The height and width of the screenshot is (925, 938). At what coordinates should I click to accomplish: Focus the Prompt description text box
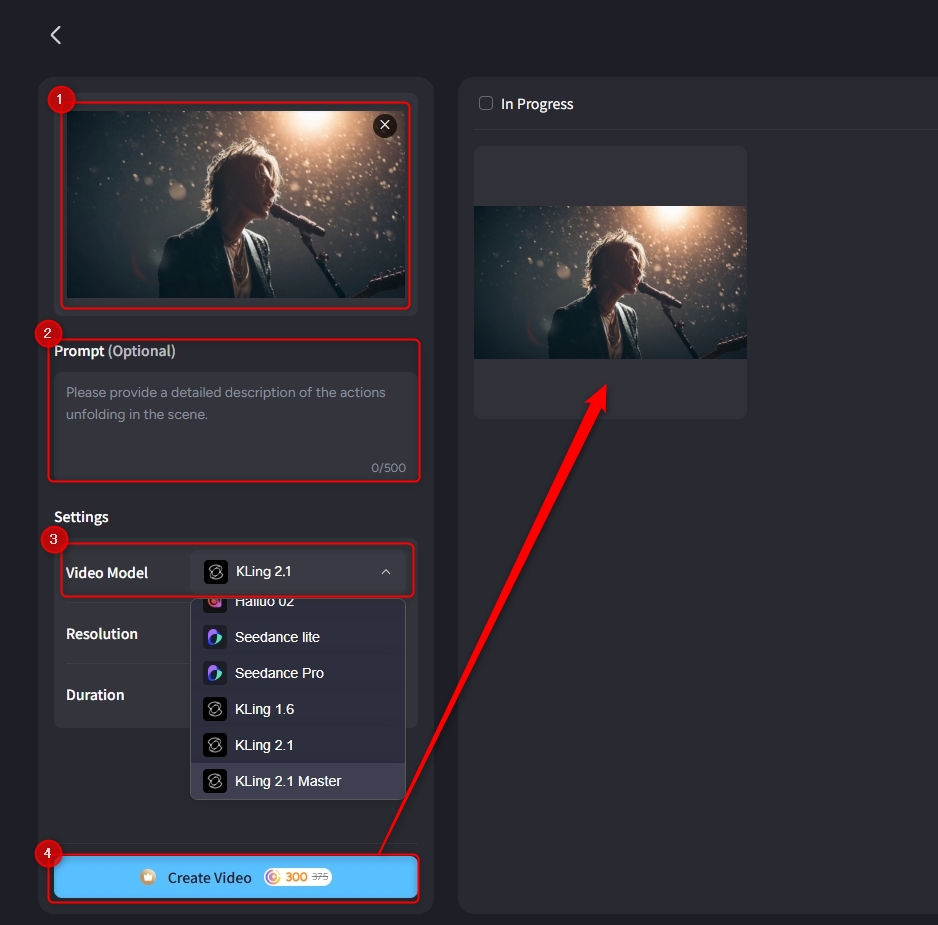(x=235, y=420)
